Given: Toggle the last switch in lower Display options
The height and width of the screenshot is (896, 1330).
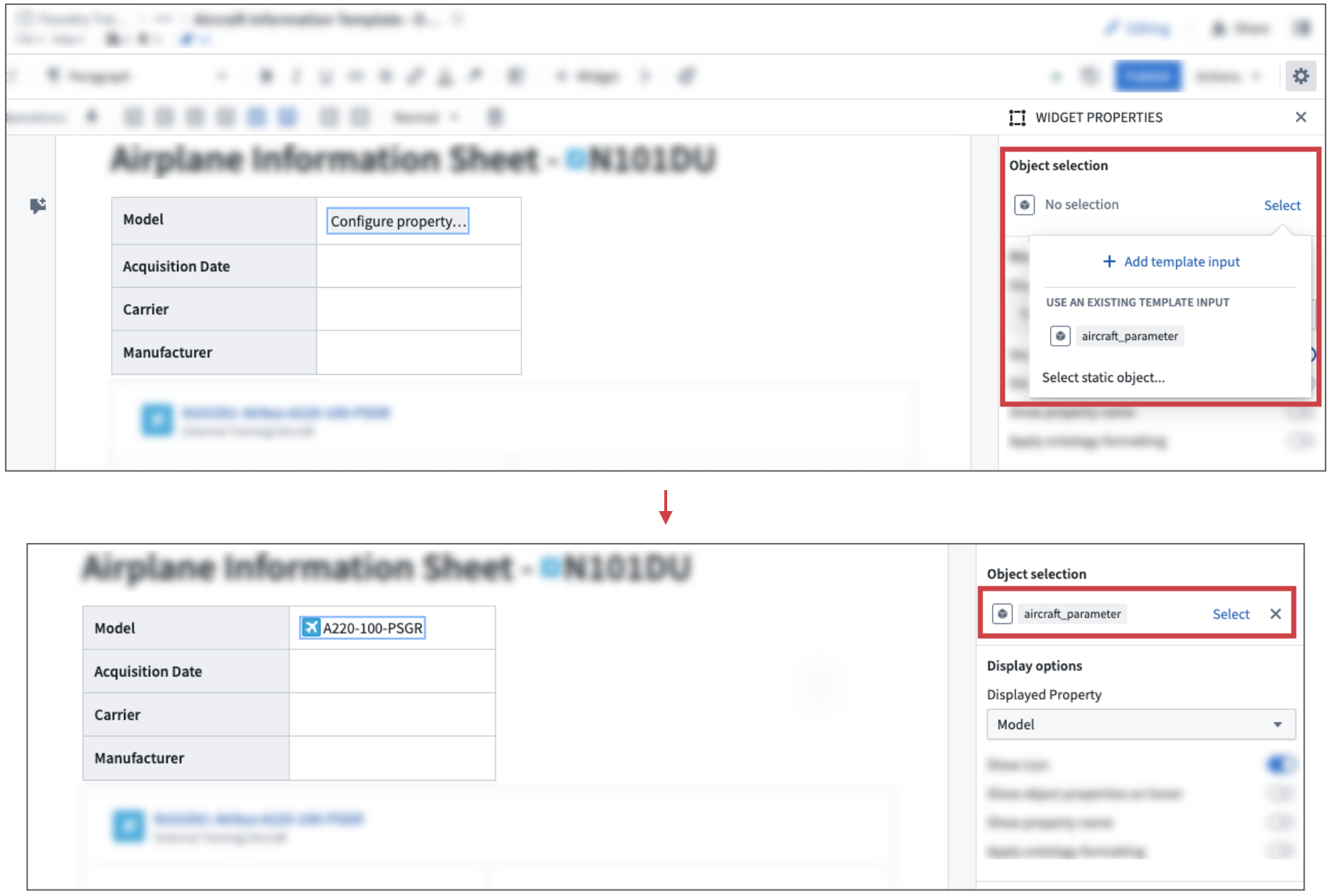Looking at the screenshot, I should pyautogui.click(x=1280, y=851).
